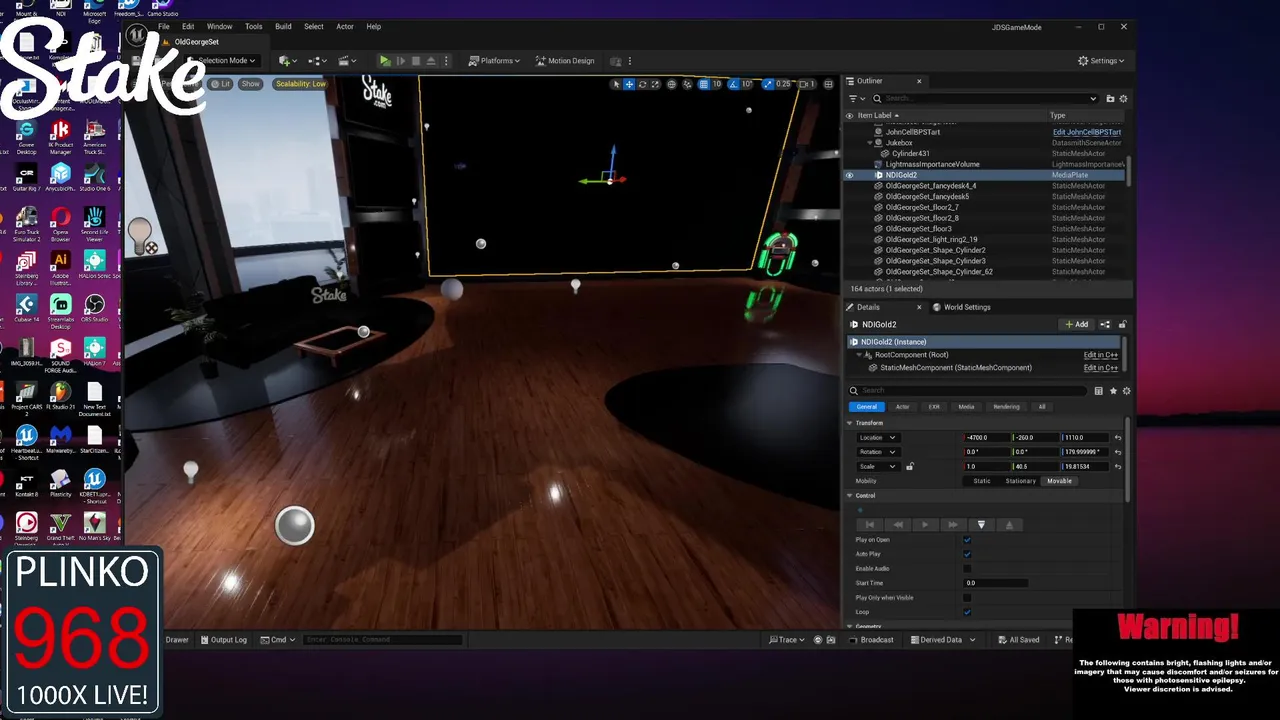The height and width of the screenshot is (720, 1280).
Task: Toggle world/local coordinate space globe
Action: click(x=672, y=84)
